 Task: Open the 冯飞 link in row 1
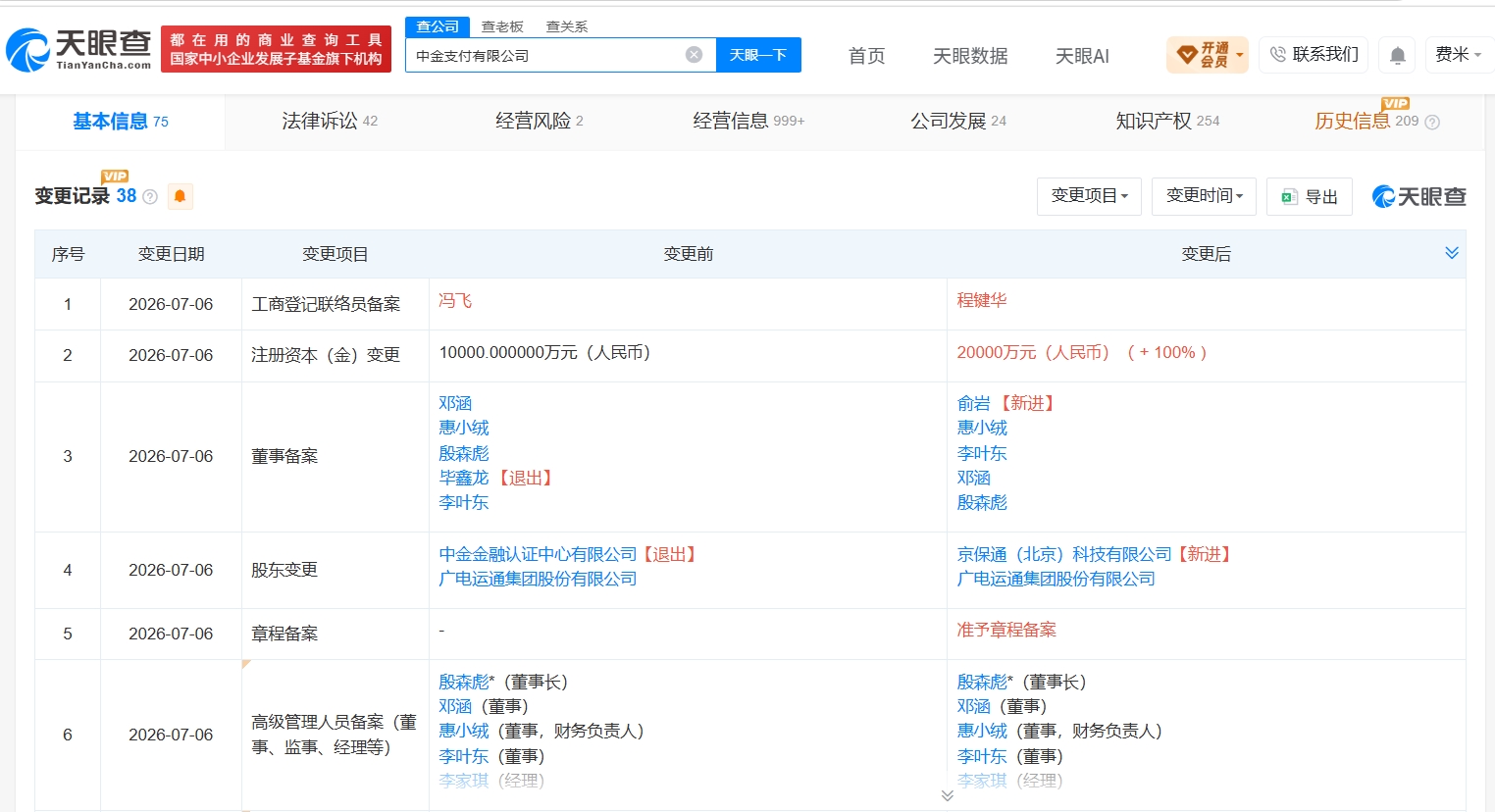(455, 301)
